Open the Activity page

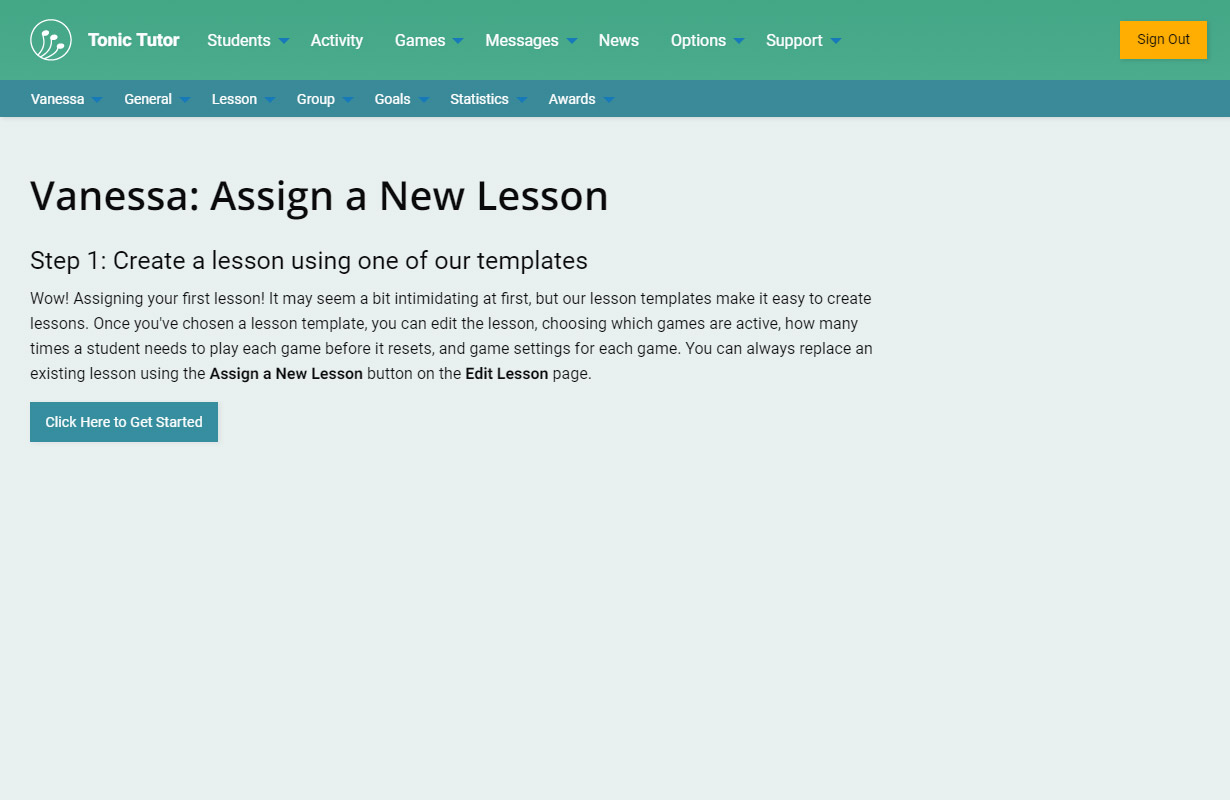[x=336, y=40]
